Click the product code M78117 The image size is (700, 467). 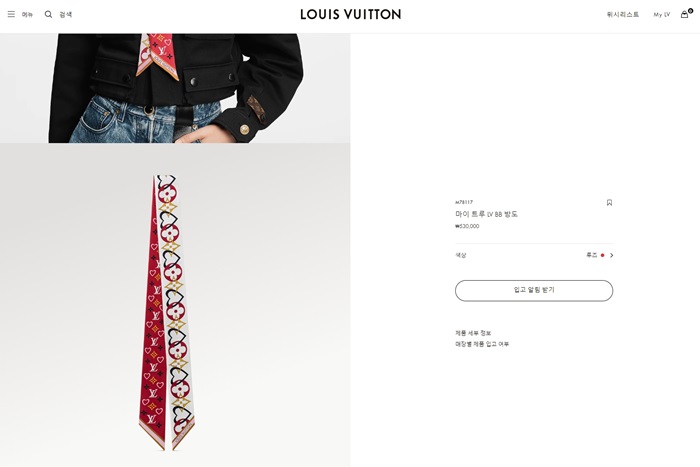tap(464, 202)
